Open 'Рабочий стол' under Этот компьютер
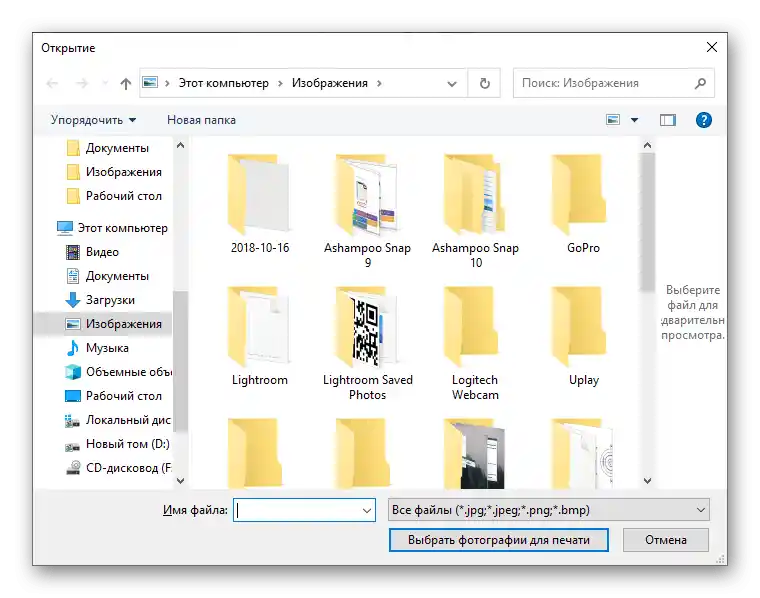760x598 pixels. tap(113, 396)
